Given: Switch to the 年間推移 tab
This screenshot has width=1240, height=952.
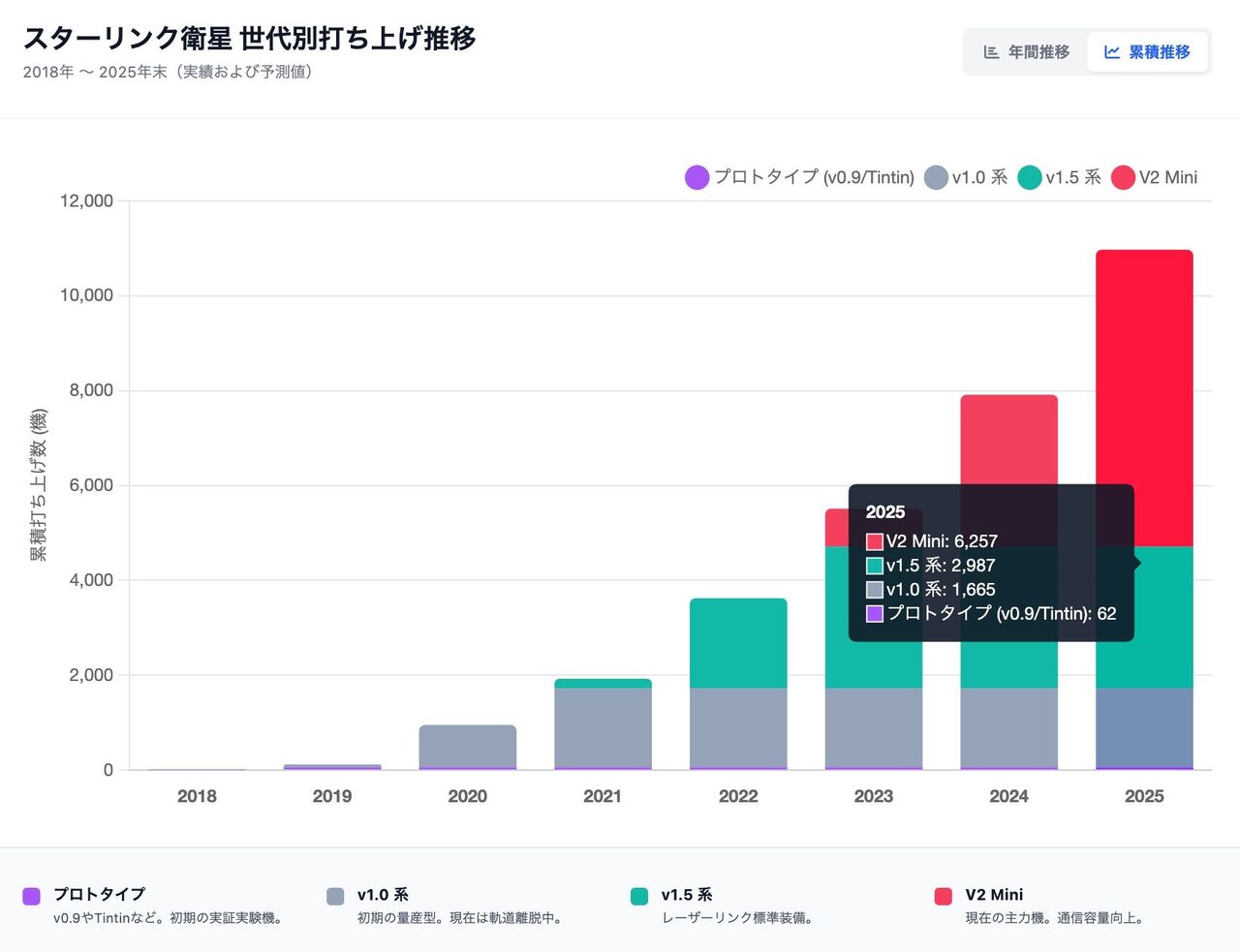Looking at the screenshot, I should [1026, 52].
